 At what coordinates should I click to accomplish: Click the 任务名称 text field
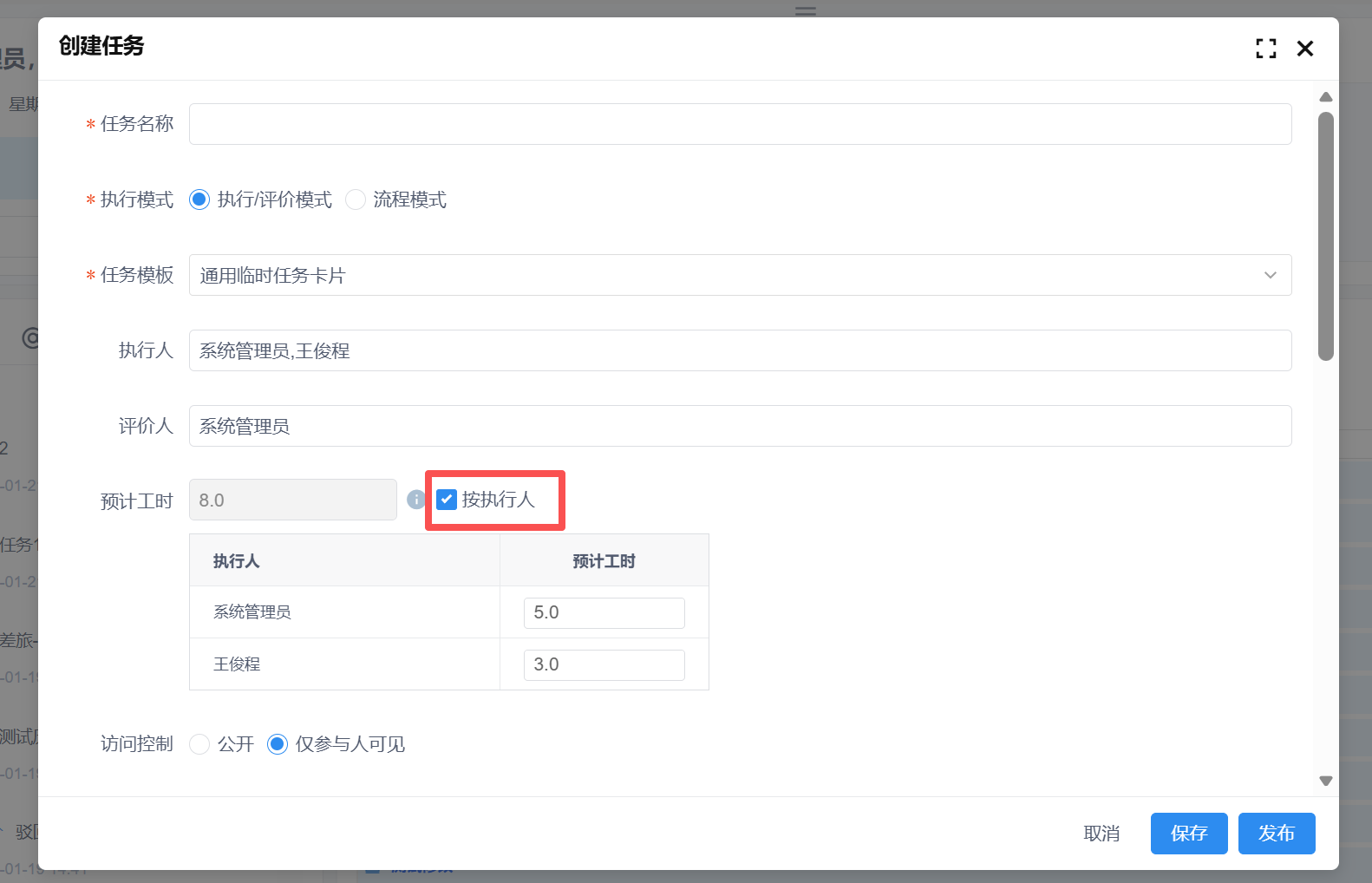[739, 124]
